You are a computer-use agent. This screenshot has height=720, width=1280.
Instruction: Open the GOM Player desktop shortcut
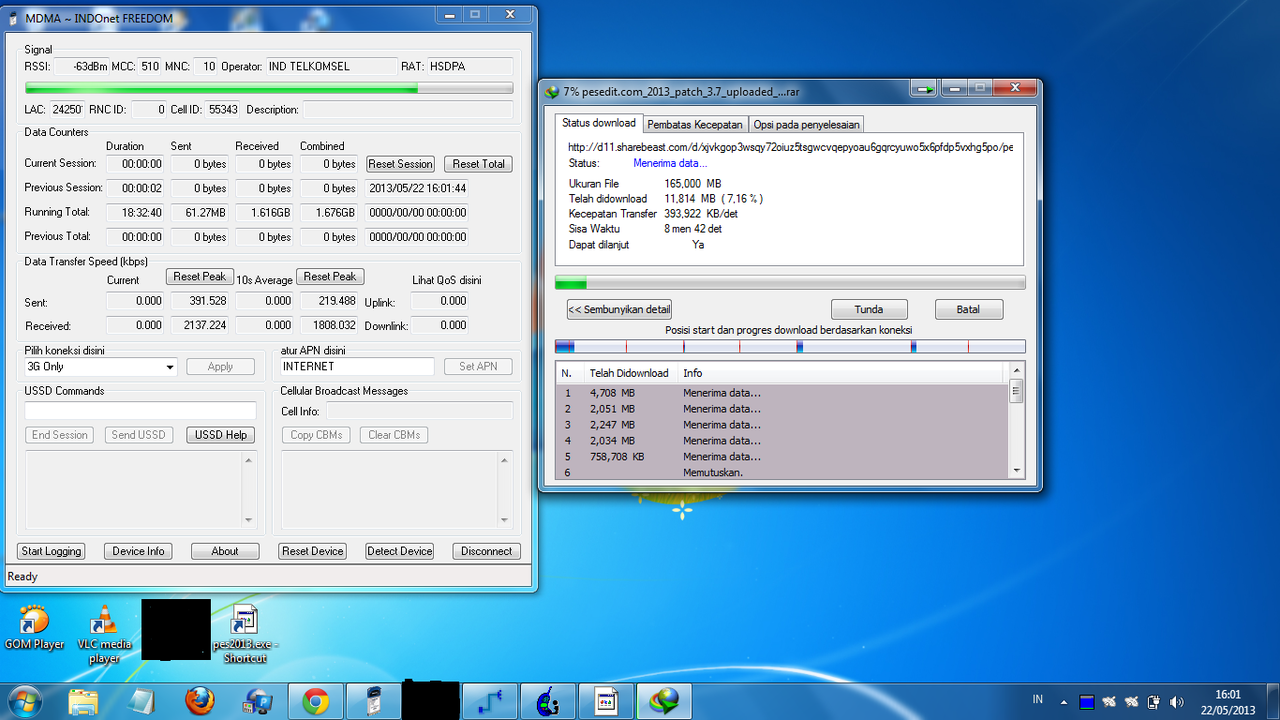pos(34,628)
